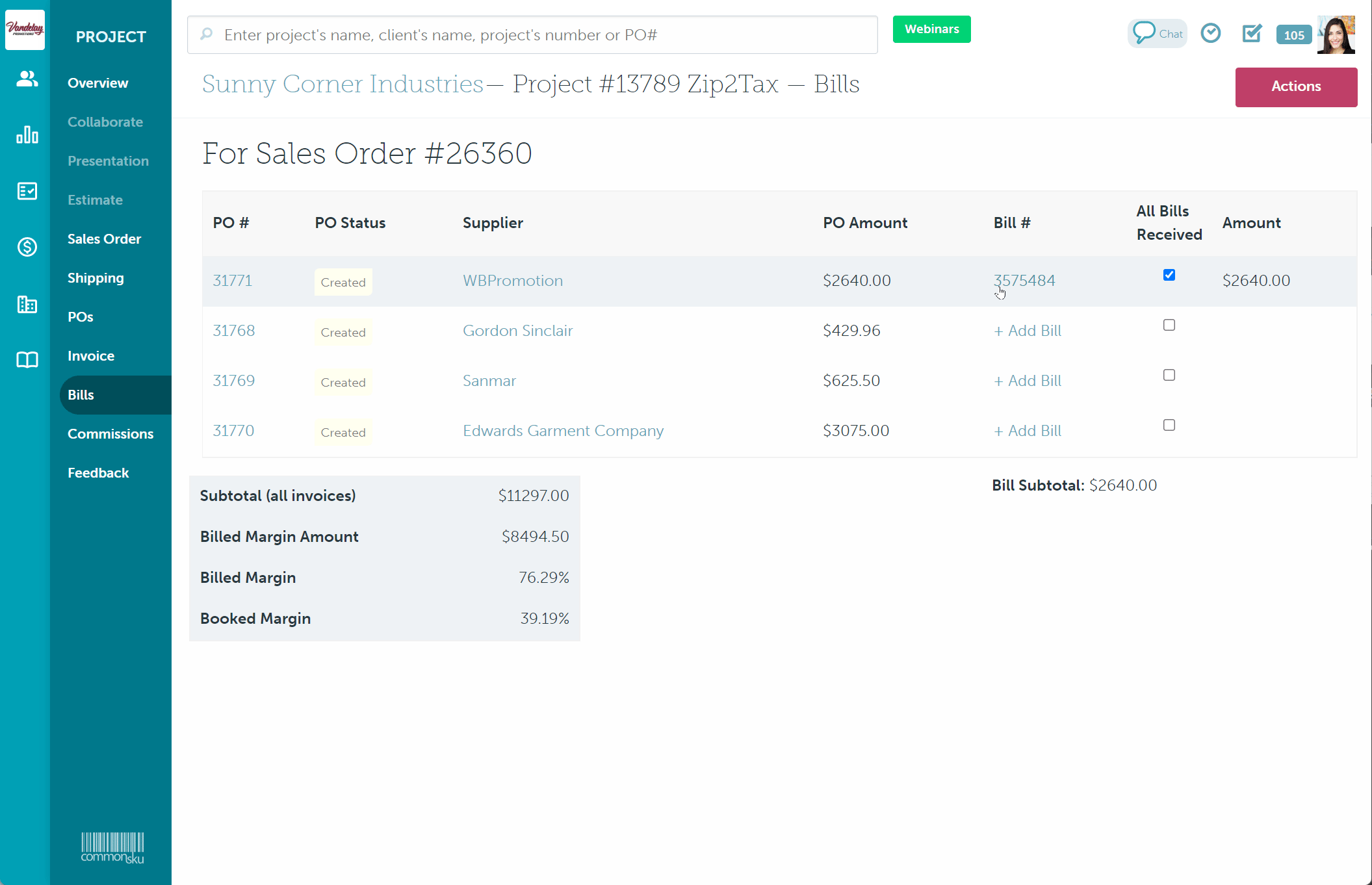Screen dimensions: 1372x885
Task: Open the user profile avatar menu
Action: click(x=1336, y=34)
